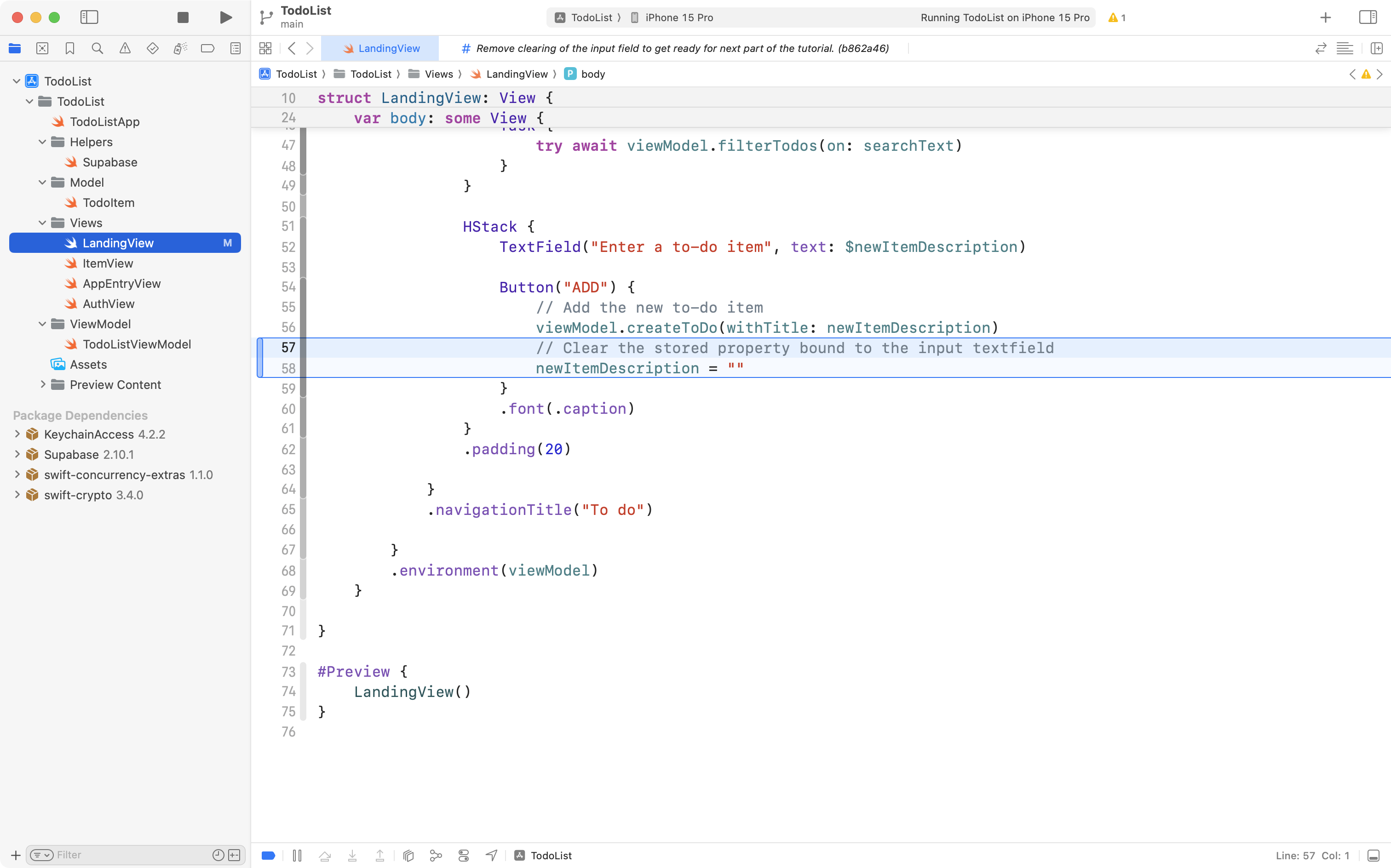The width and height of the screenshot is (1391, 868).
Task: Open the Breakpoint navigator icon
Action: tap(207, 48)
